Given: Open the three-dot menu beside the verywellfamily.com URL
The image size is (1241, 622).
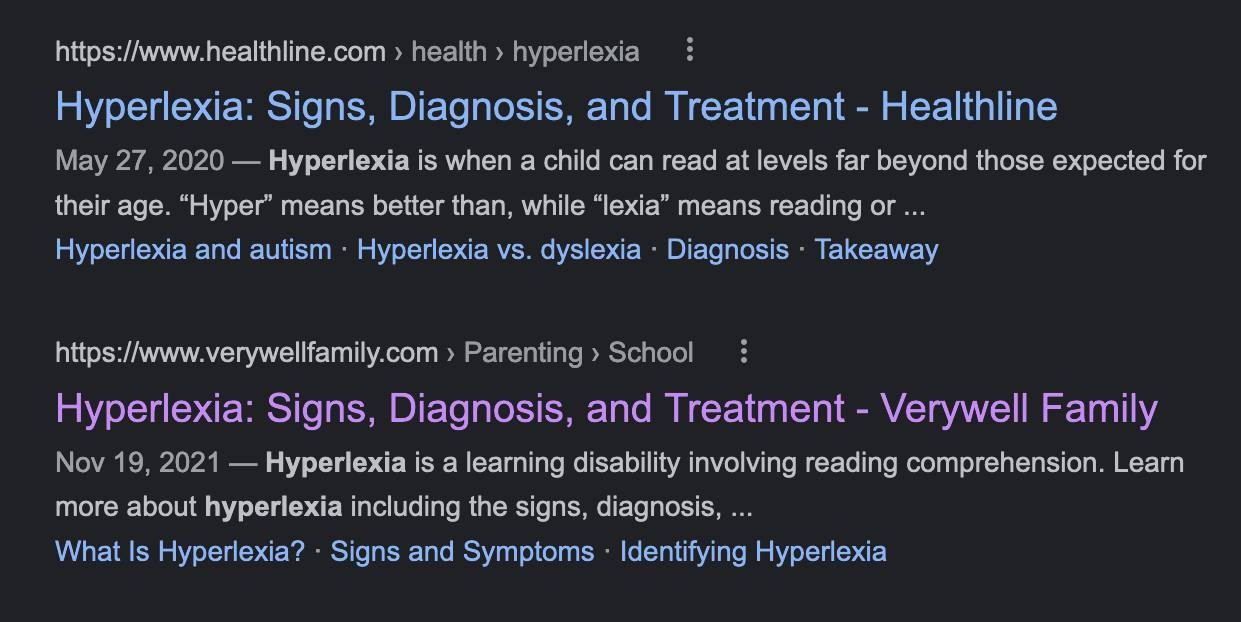Looking at the screenshot, I should [743, 351].
